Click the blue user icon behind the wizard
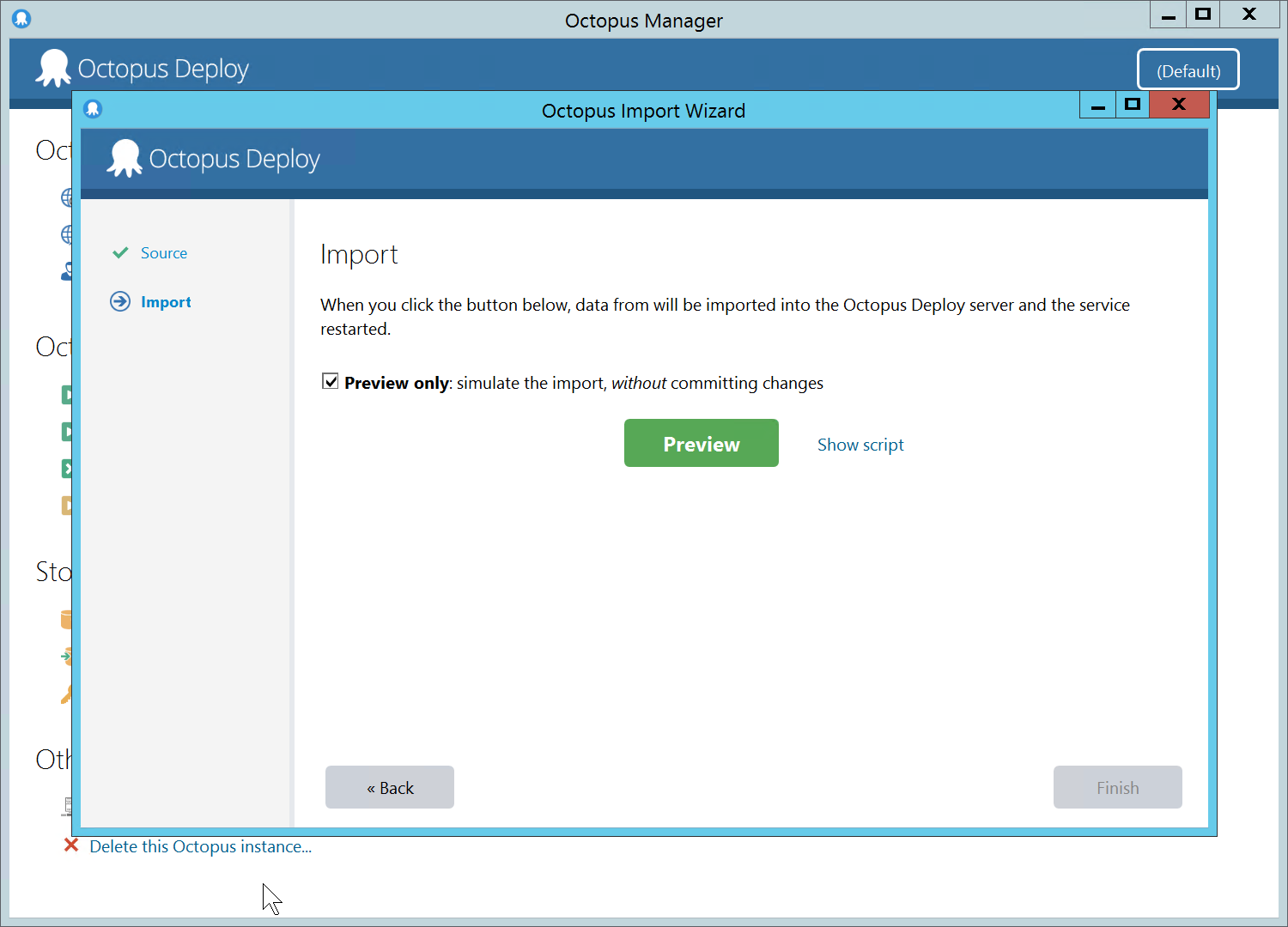This screenshot has width=1288, height=927. (67, 272)
